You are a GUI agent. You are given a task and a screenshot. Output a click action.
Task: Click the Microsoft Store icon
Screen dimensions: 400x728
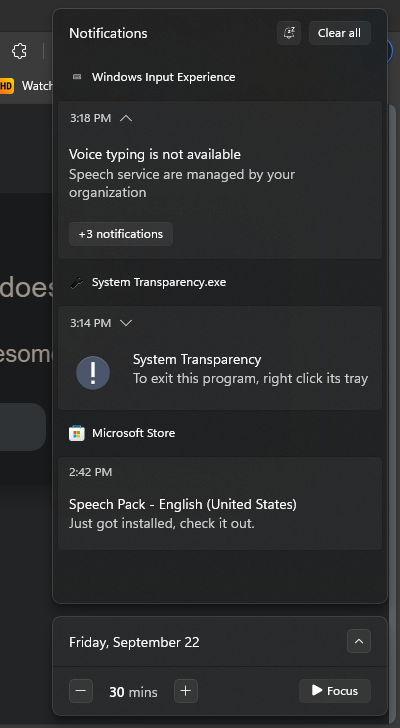point(77,433)
